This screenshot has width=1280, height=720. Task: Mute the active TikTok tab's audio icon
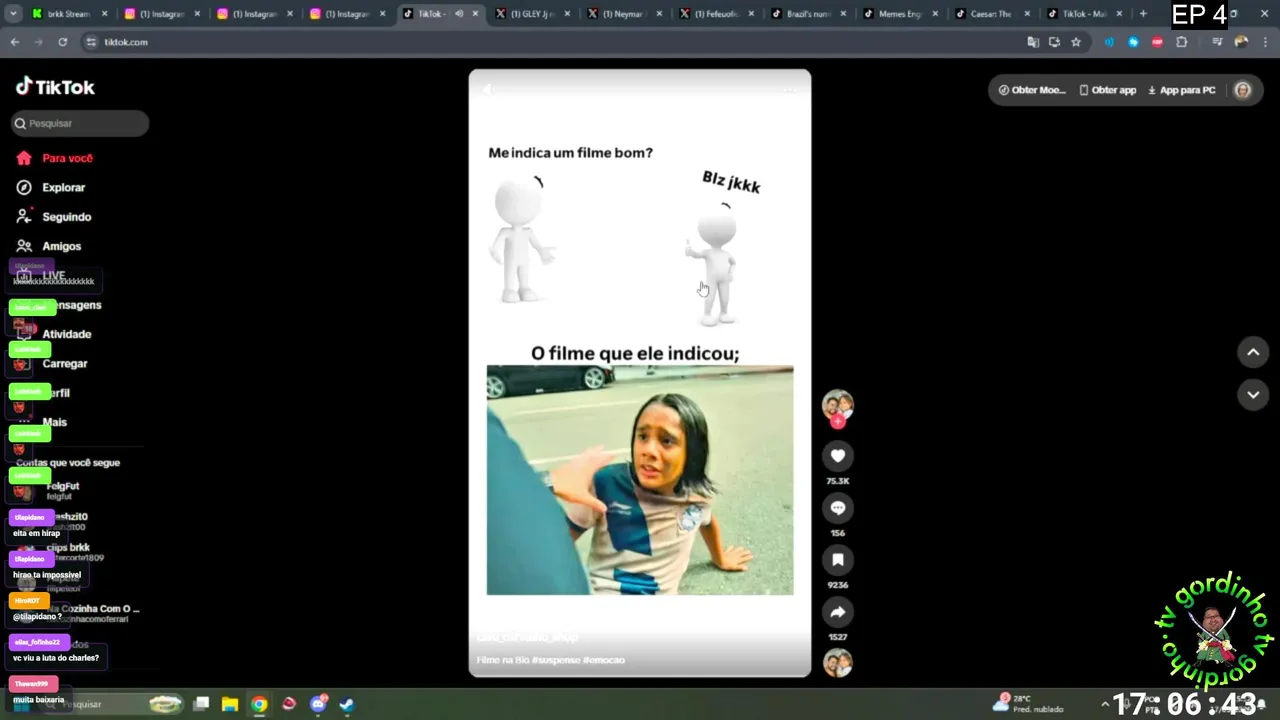[x=459, y=14]
